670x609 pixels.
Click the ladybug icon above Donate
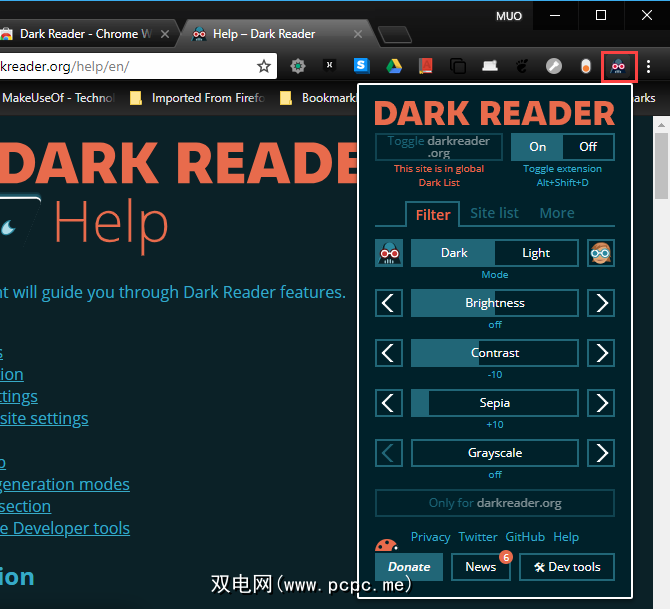(x=386, y=545)
